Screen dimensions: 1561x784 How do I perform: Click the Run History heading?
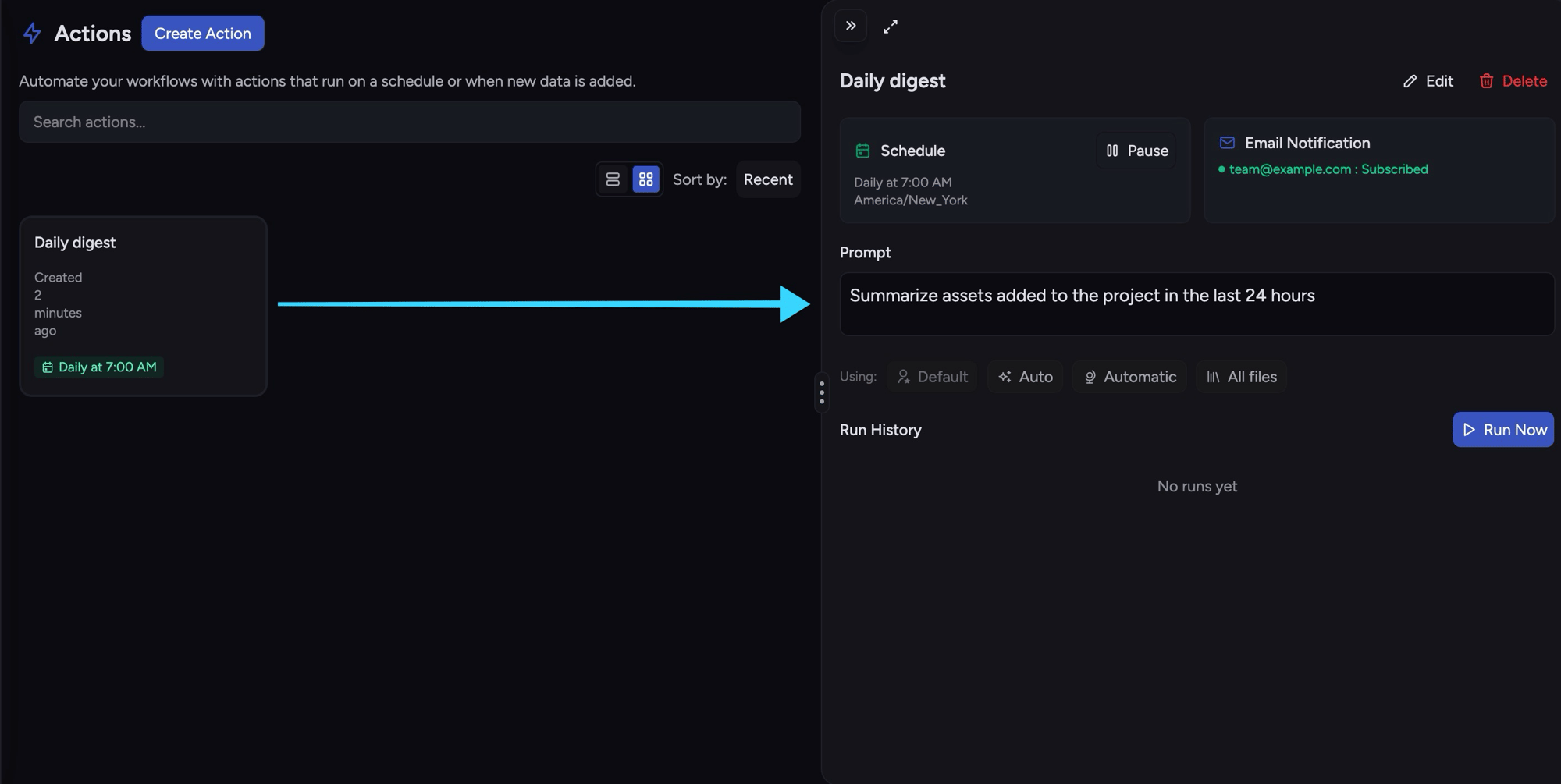tap(880, 430)
